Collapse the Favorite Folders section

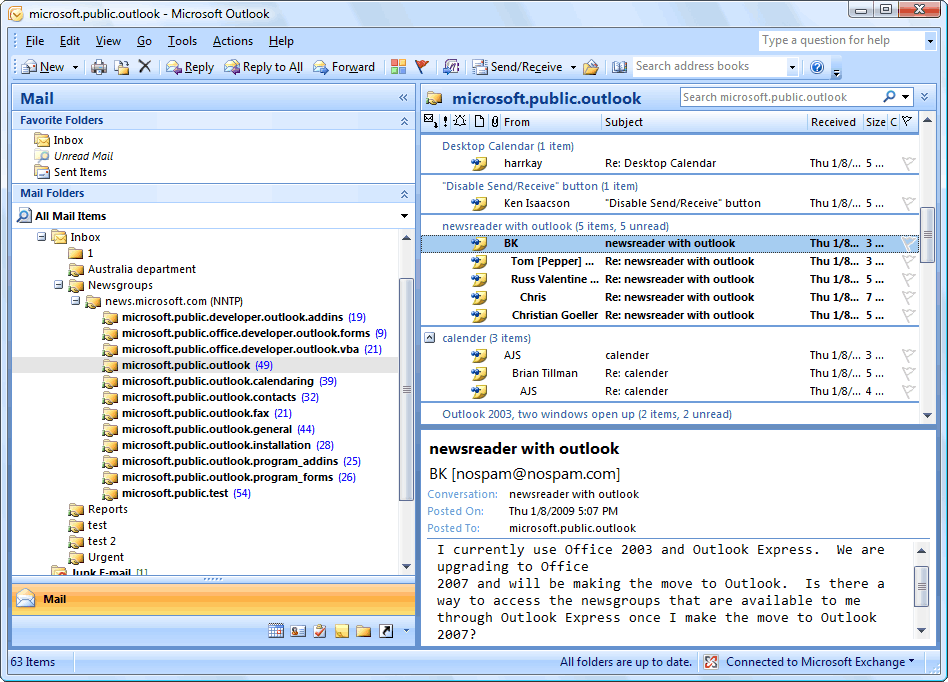pos(404,121)
